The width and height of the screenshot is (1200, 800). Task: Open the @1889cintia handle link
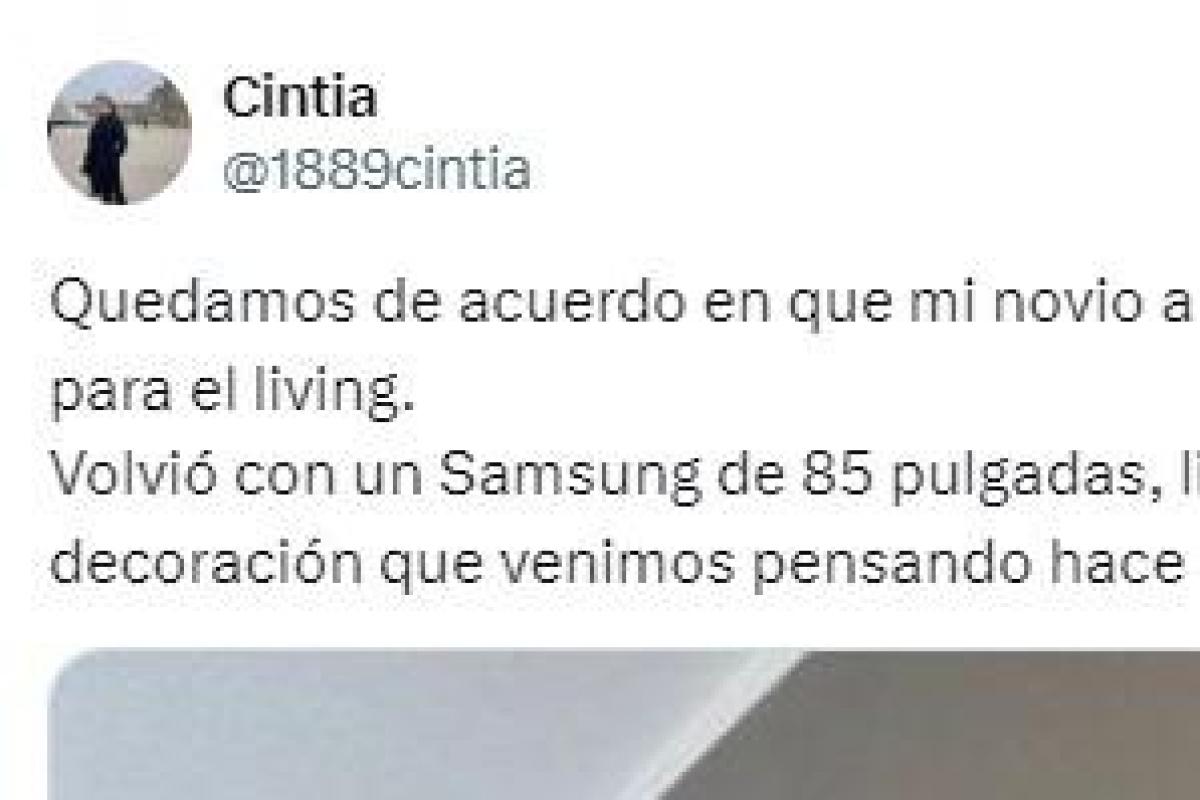pos(375,170)
